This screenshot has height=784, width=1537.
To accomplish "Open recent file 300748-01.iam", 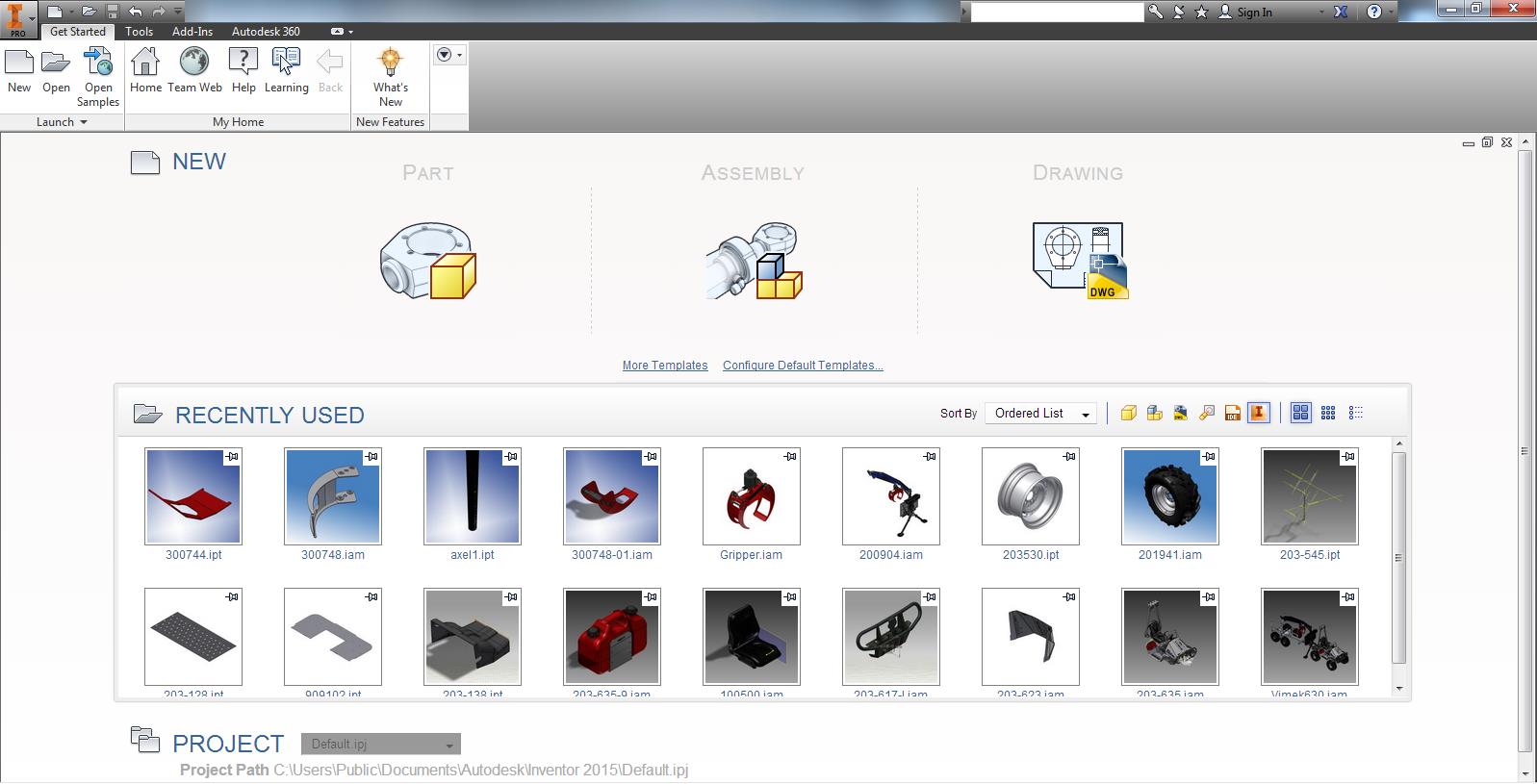I will tap(612, 496).
